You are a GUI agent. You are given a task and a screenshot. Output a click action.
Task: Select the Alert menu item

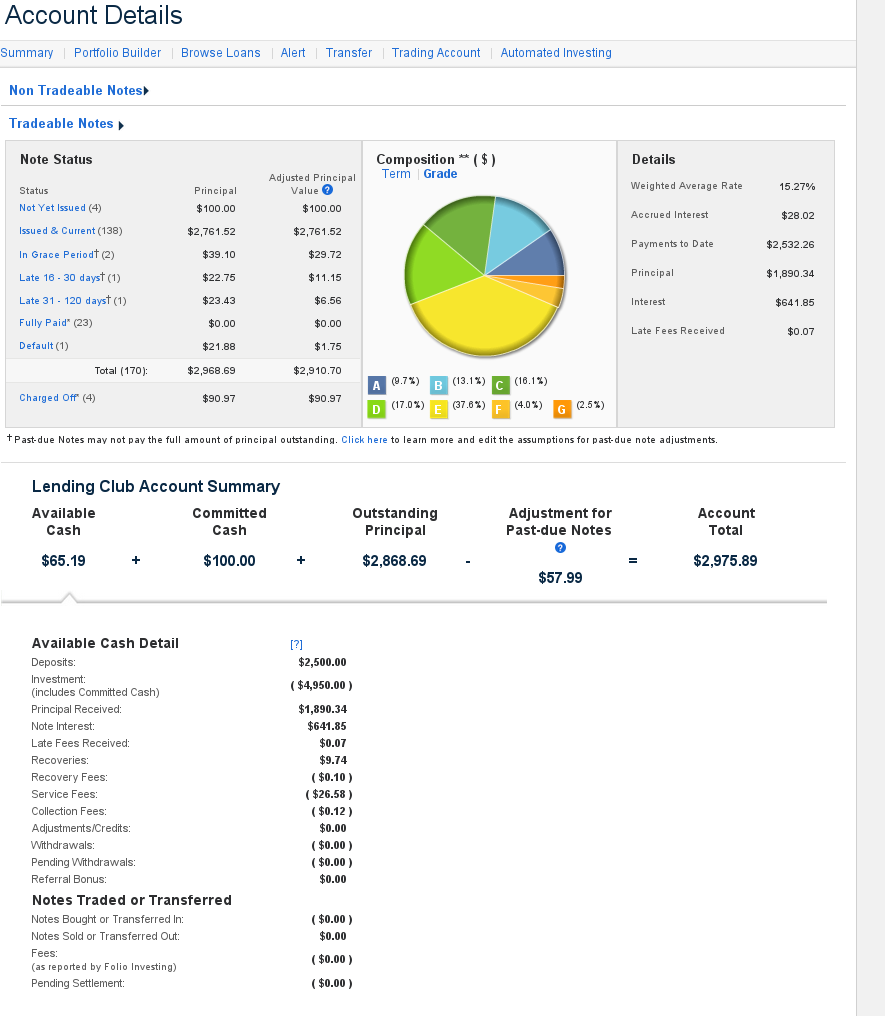293,52
